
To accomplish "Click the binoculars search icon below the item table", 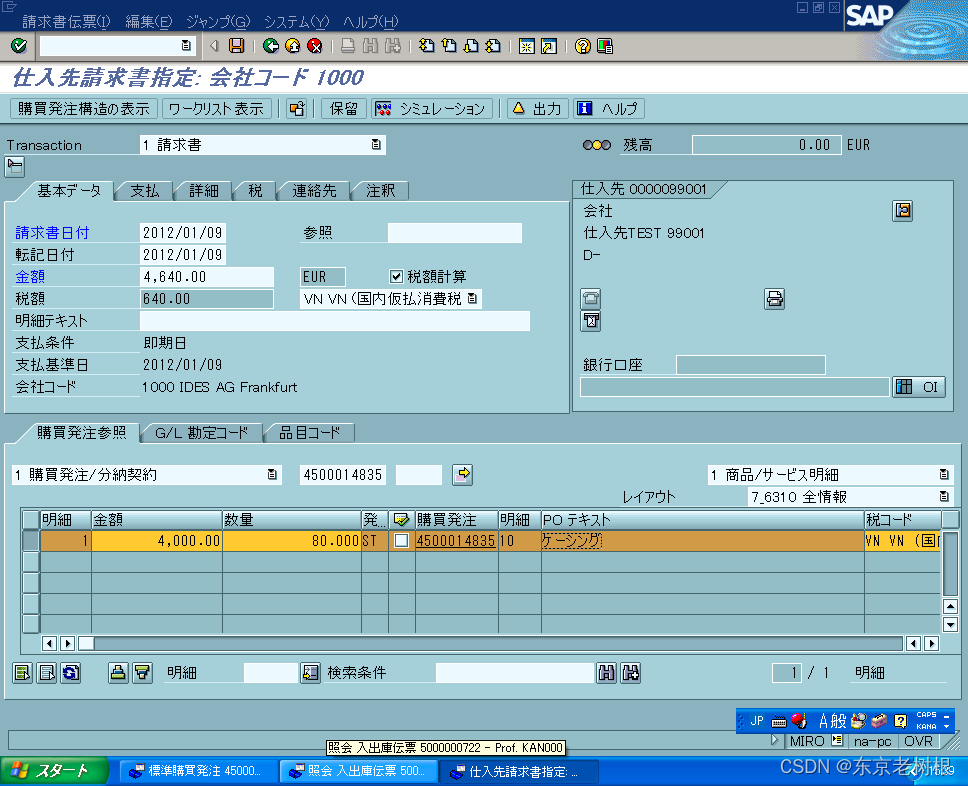I will coord(605,672).
